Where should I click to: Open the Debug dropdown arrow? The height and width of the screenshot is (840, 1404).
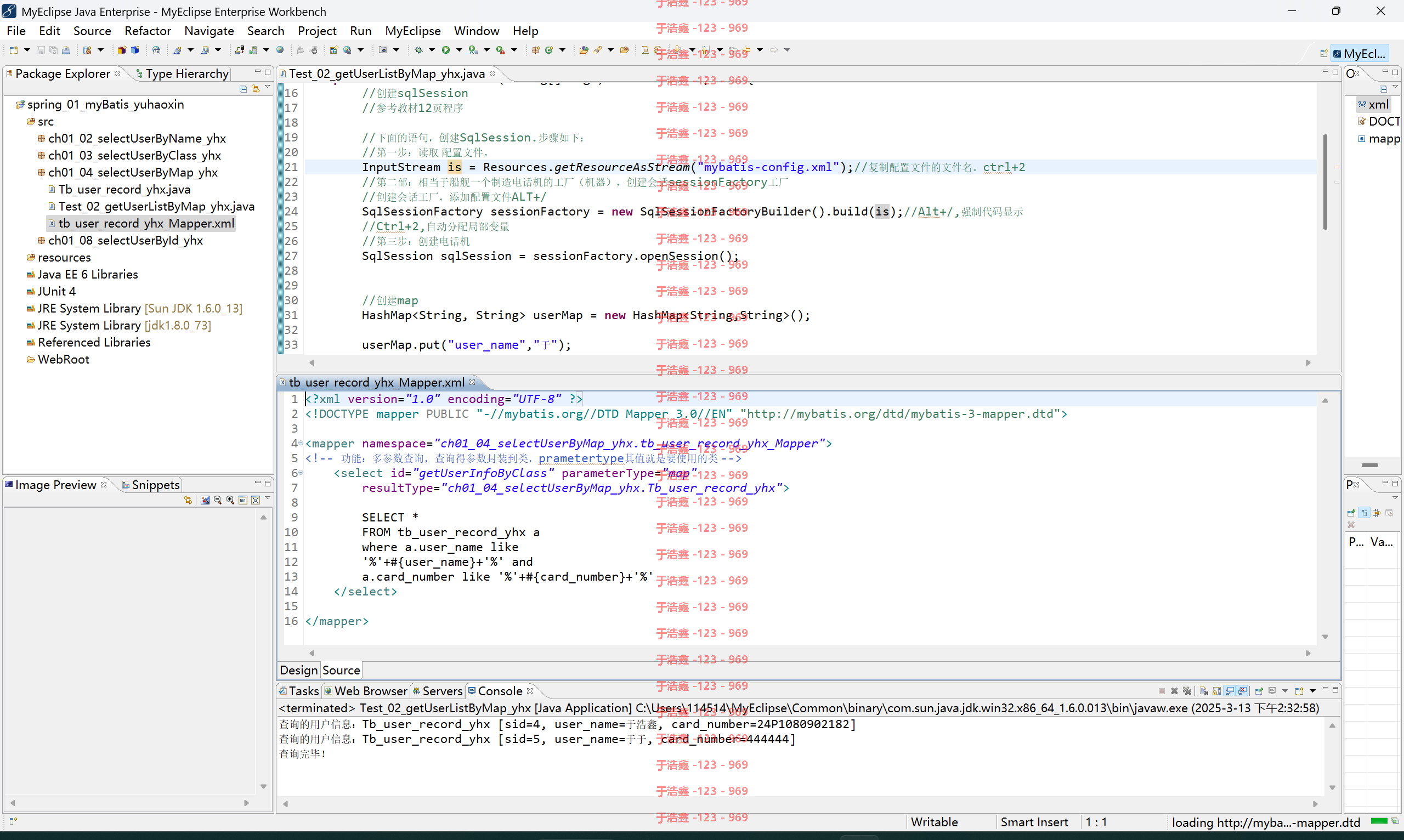[432, 50]
